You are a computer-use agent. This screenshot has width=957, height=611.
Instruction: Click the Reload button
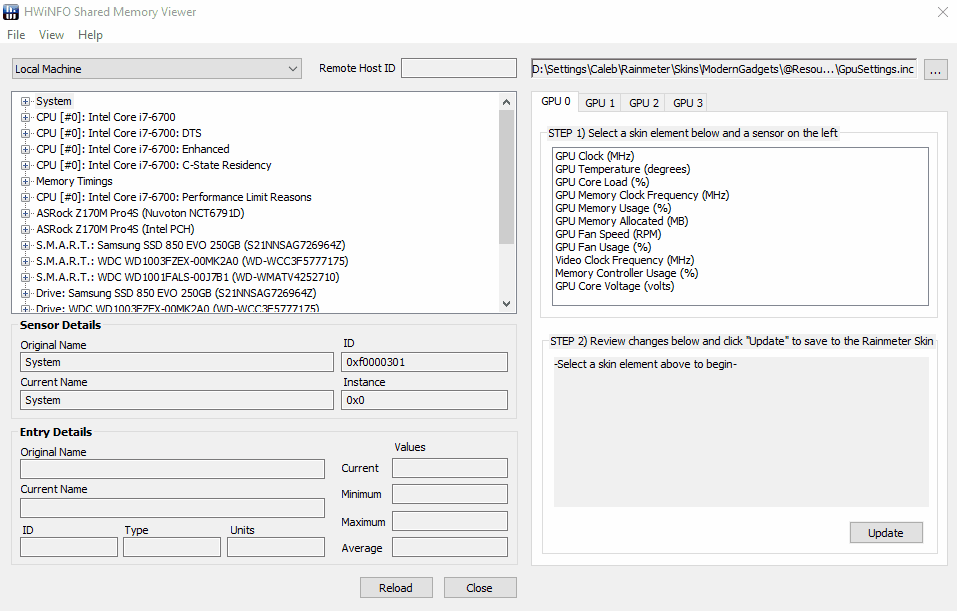[x=396, y=588]
